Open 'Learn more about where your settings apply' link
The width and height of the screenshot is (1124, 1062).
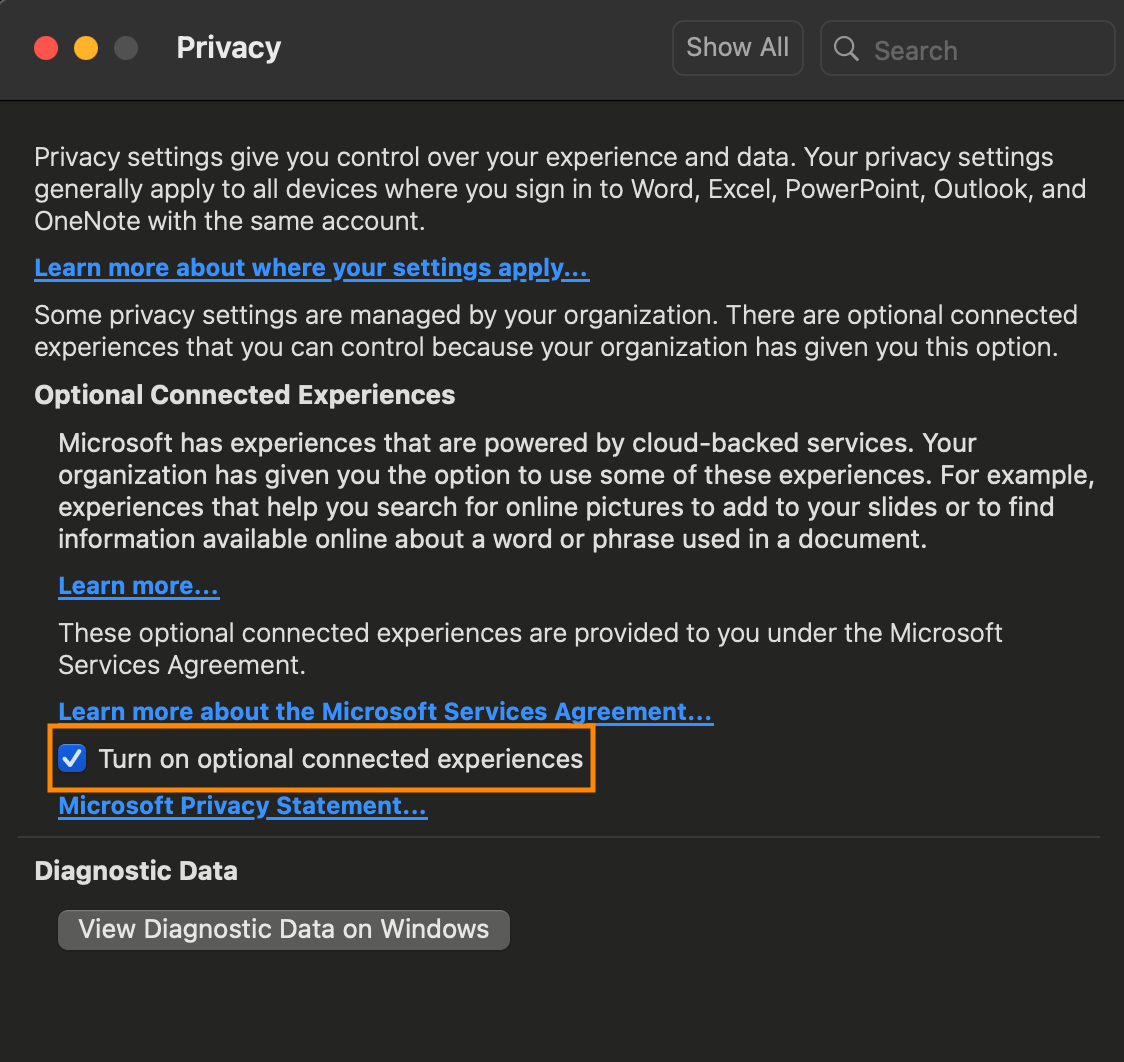[x=311, y=268]
